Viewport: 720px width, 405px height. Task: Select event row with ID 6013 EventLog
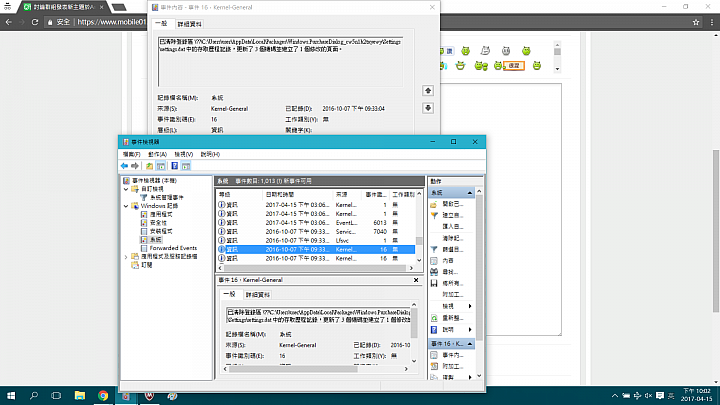click(316, 223)
